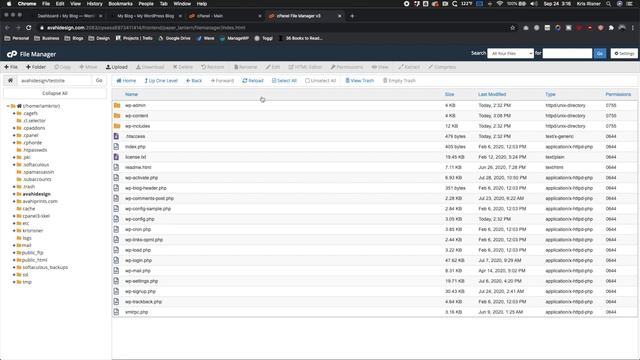Click the wp-config.php file icon
This screenshot has height=360, width=640.
point(116,219)
